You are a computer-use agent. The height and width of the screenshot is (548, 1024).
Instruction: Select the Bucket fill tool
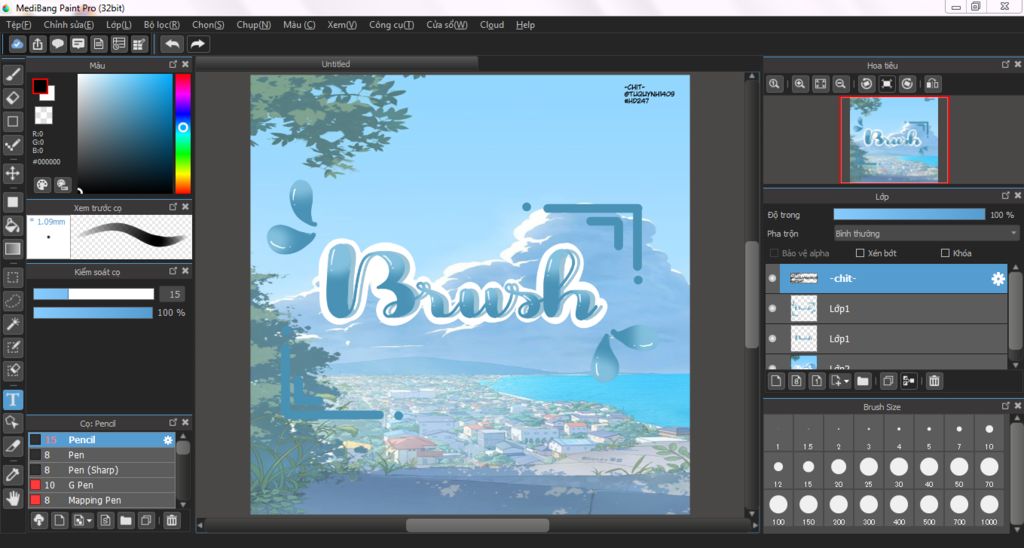click(12, 226)
